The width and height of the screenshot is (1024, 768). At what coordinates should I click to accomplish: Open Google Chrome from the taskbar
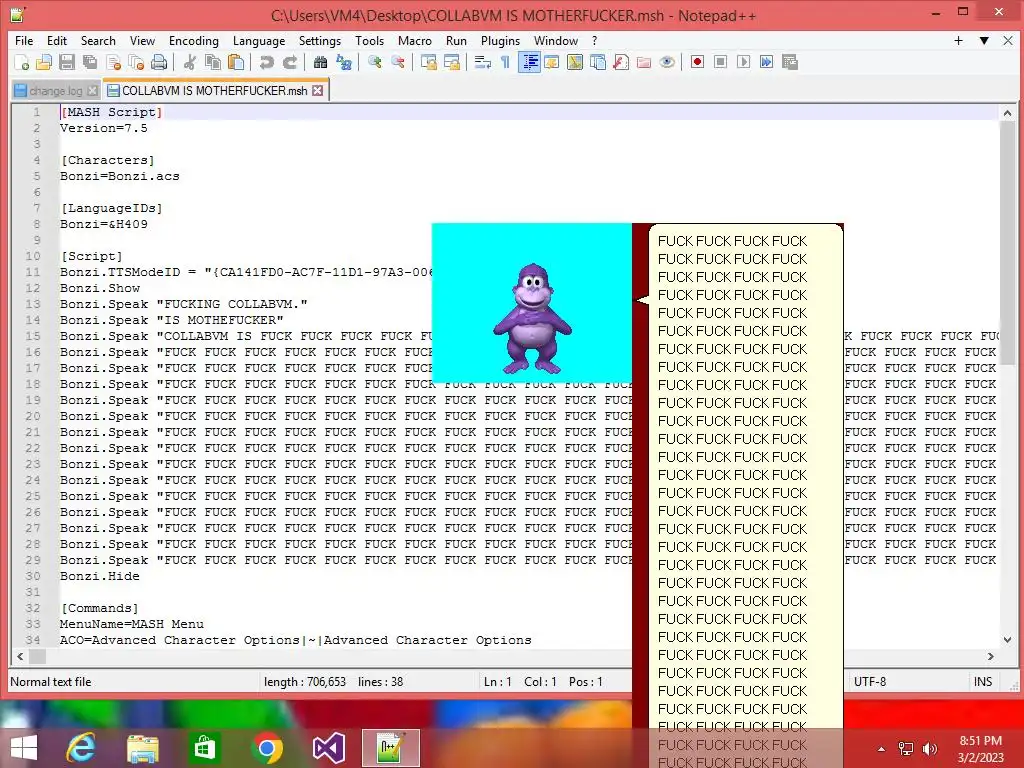click(266, 748)
